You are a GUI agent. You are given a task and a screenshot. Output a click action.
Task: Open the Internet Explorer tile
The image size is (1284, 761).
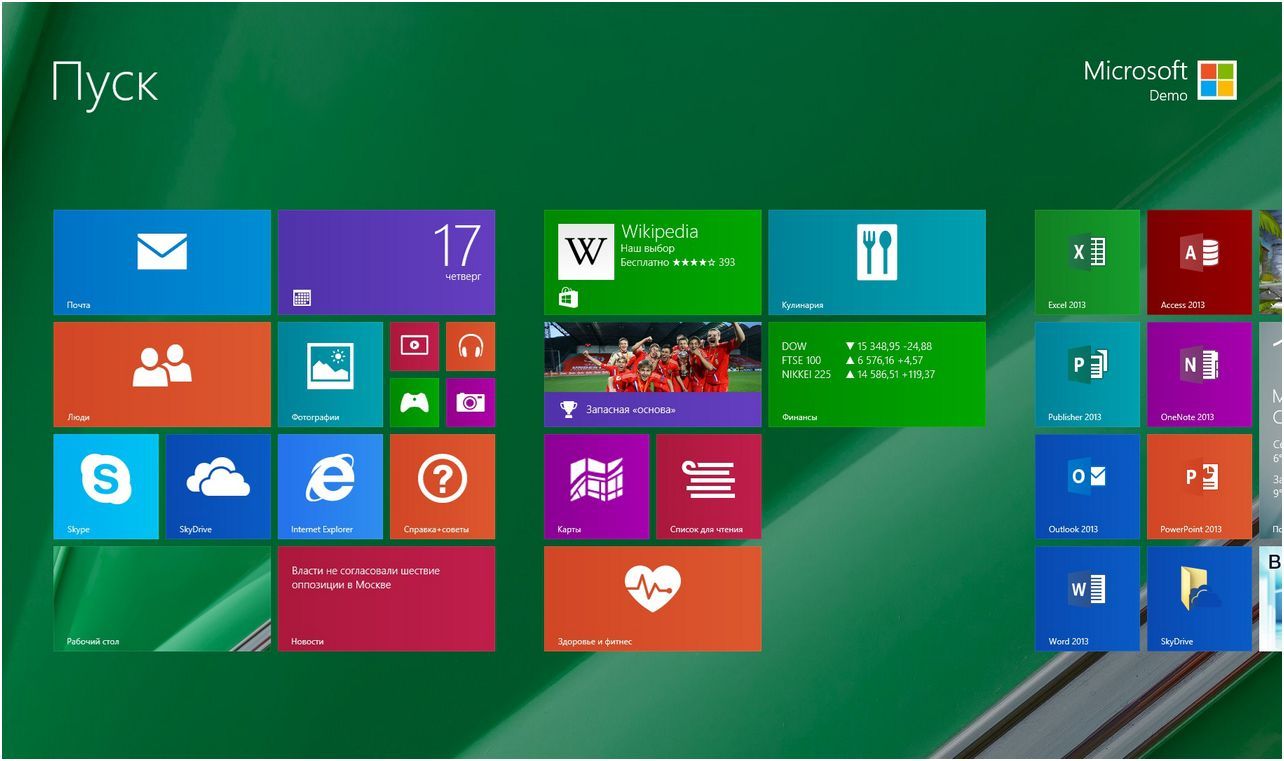(x=329, y=485)
